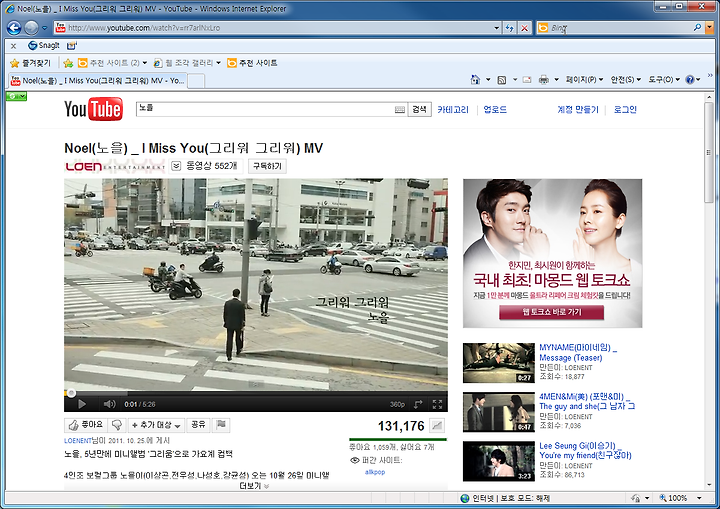Click the 구독하기 subscribe button
Screen dimensions: 720x509
coord(267,166)
